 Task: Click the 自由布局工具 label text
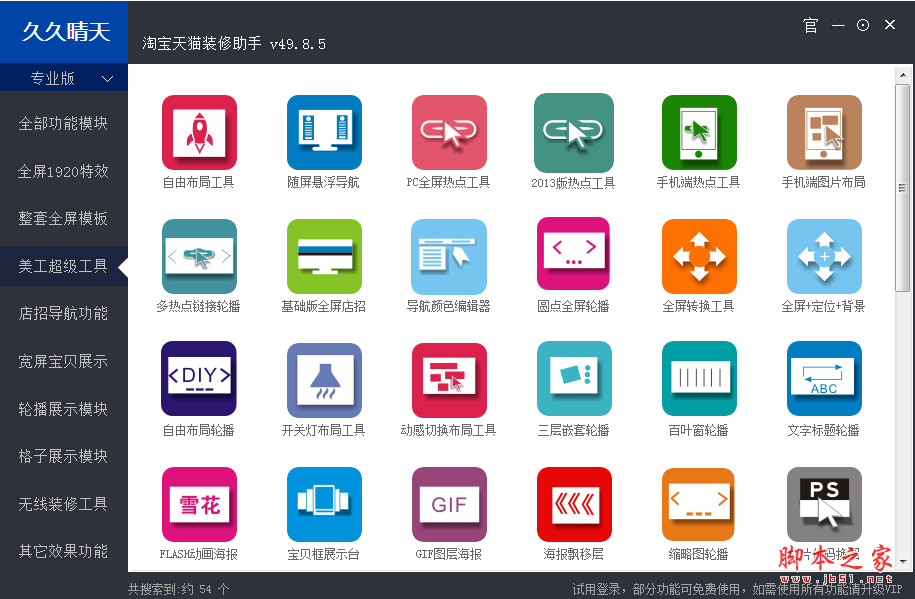pyautogui.click(x=198, y=183)
